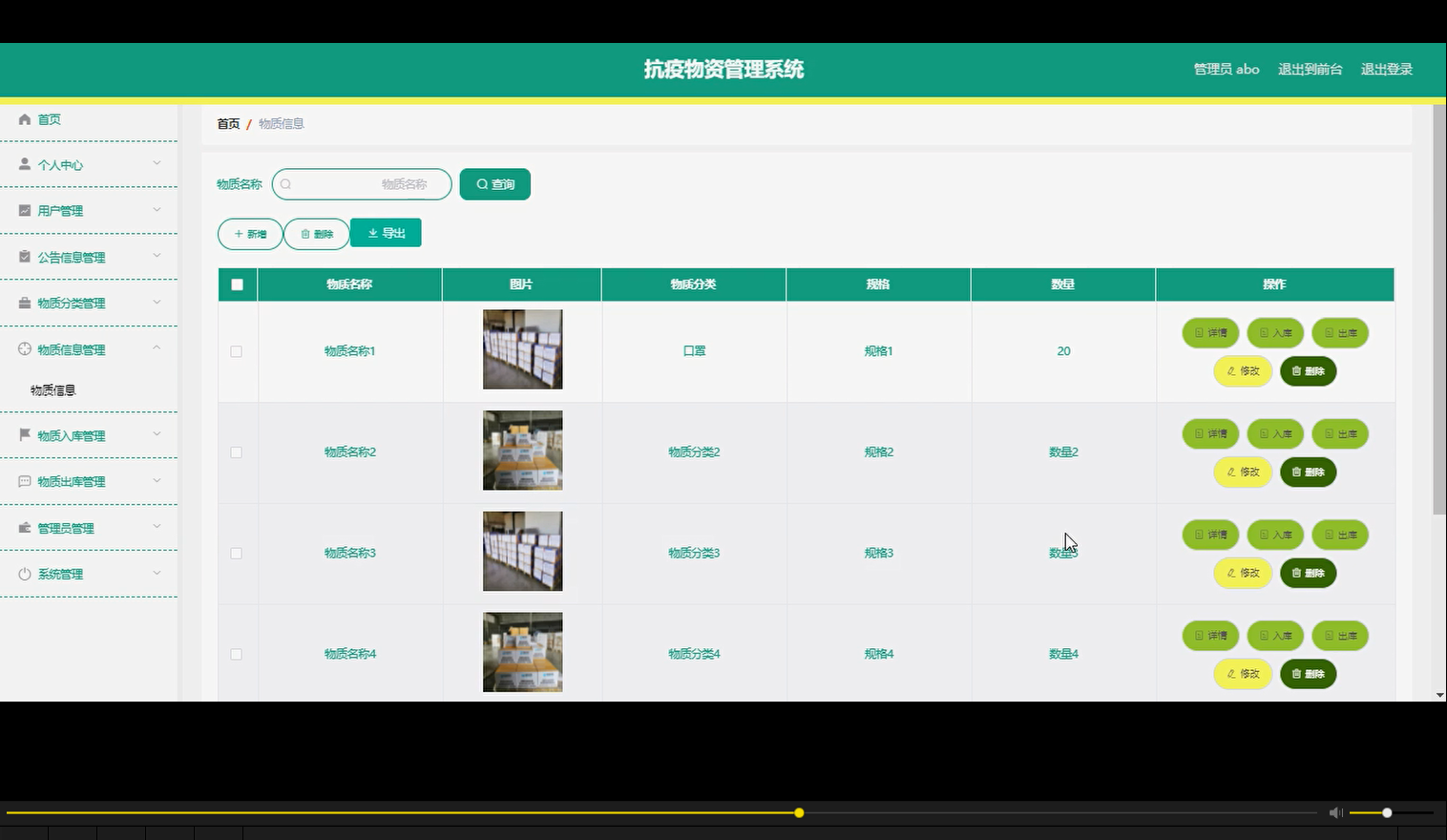1447x840 pixels.
Task: Open 详情 for 物质名称1
Action: (1210, 333)
